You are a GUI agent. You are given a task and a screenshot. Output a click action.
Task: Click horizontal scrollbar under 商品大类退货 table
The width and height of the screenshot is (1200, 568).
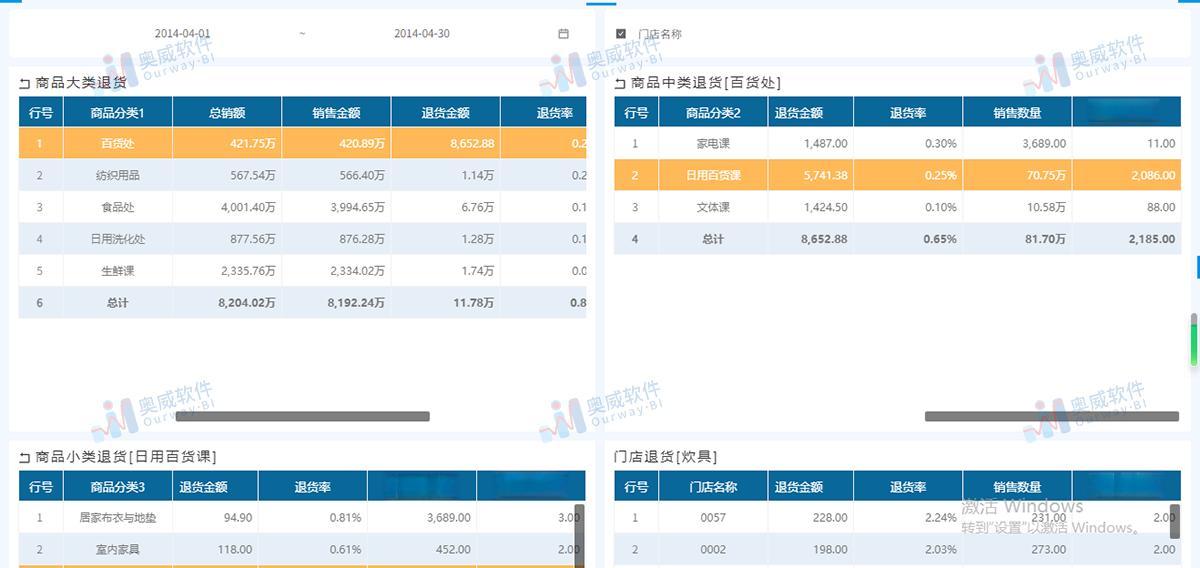[x=302, y=416]
